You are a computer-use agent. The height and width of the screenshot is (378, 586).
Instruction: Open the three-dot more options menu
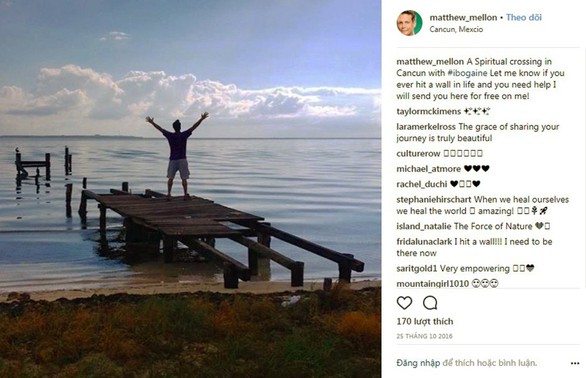point(575,363)
